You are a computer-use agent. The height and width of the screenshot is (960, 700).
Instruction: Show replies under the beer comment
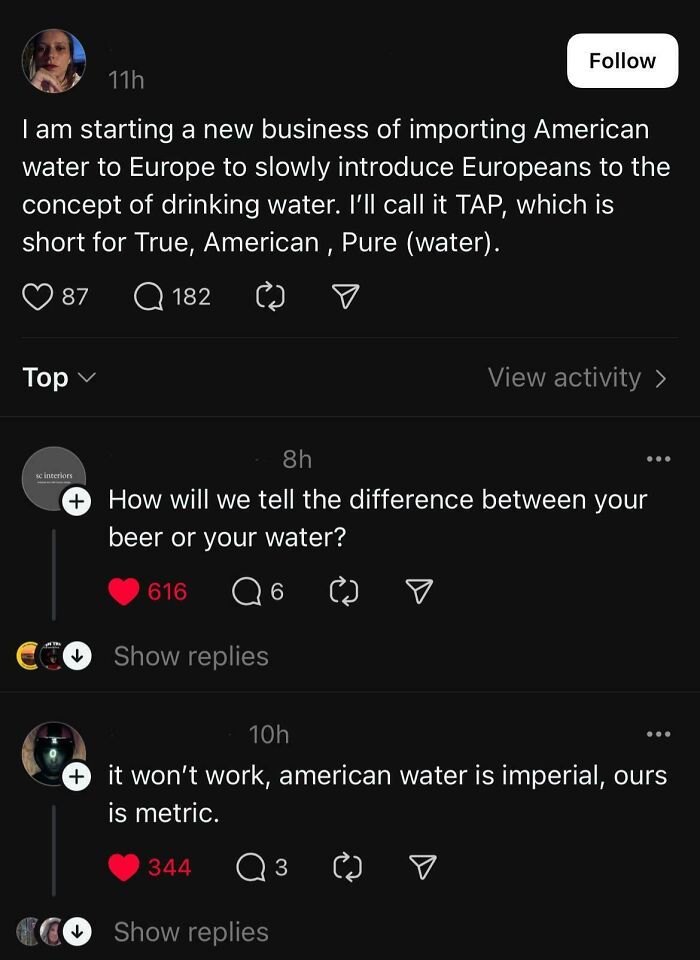click(190, 656)
